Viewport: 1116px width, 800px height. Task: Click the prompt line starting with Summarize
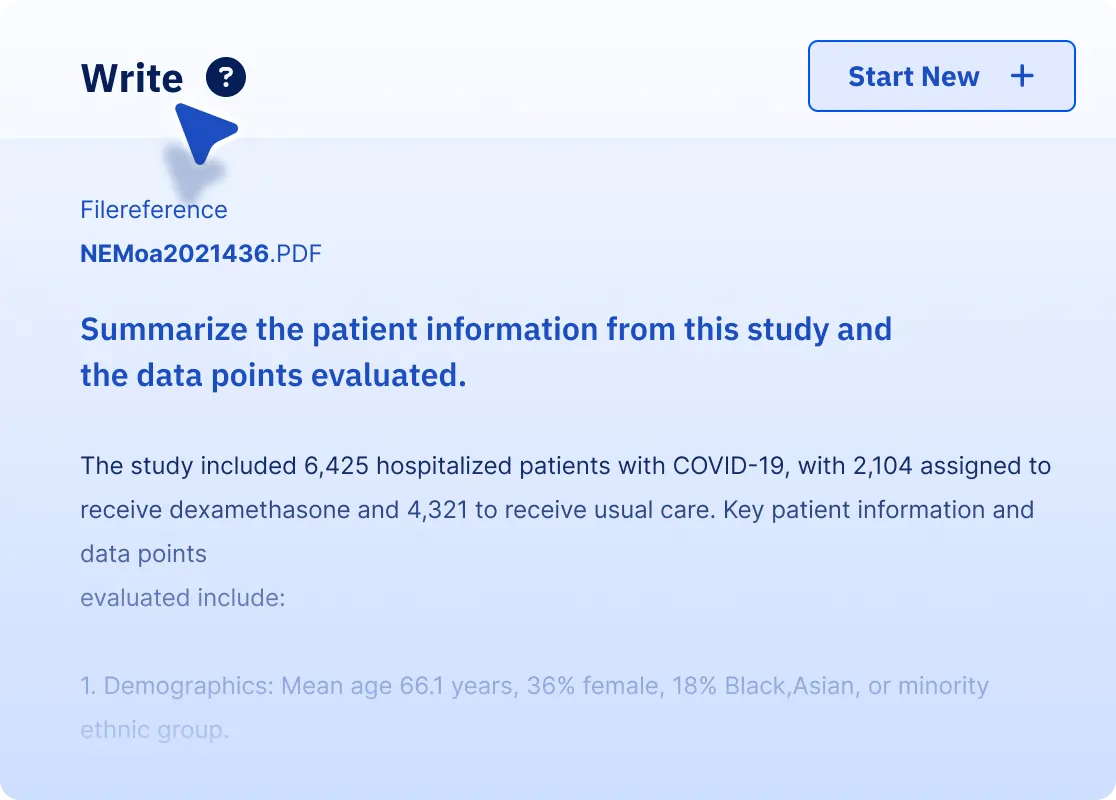[486, 329]
